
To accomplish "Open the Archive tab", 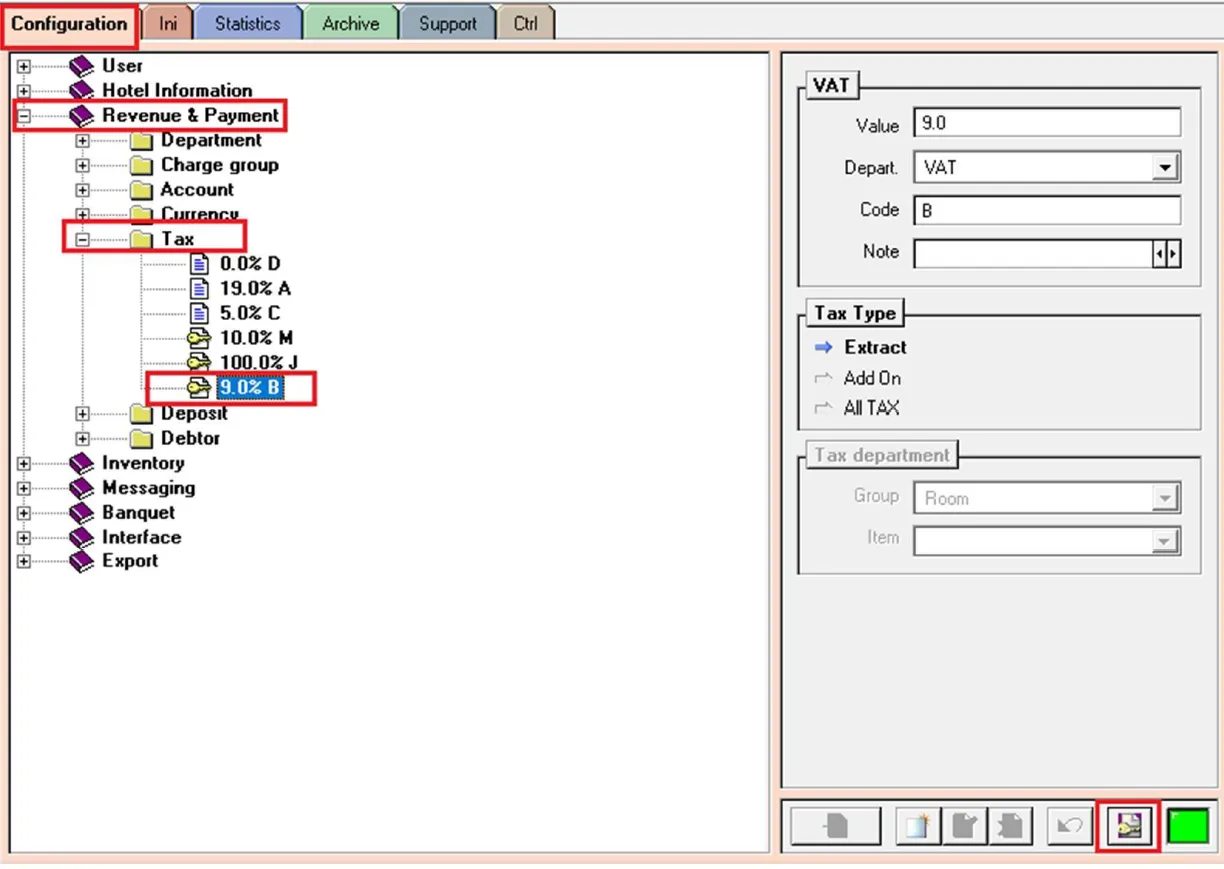I will tap(350, 24).
